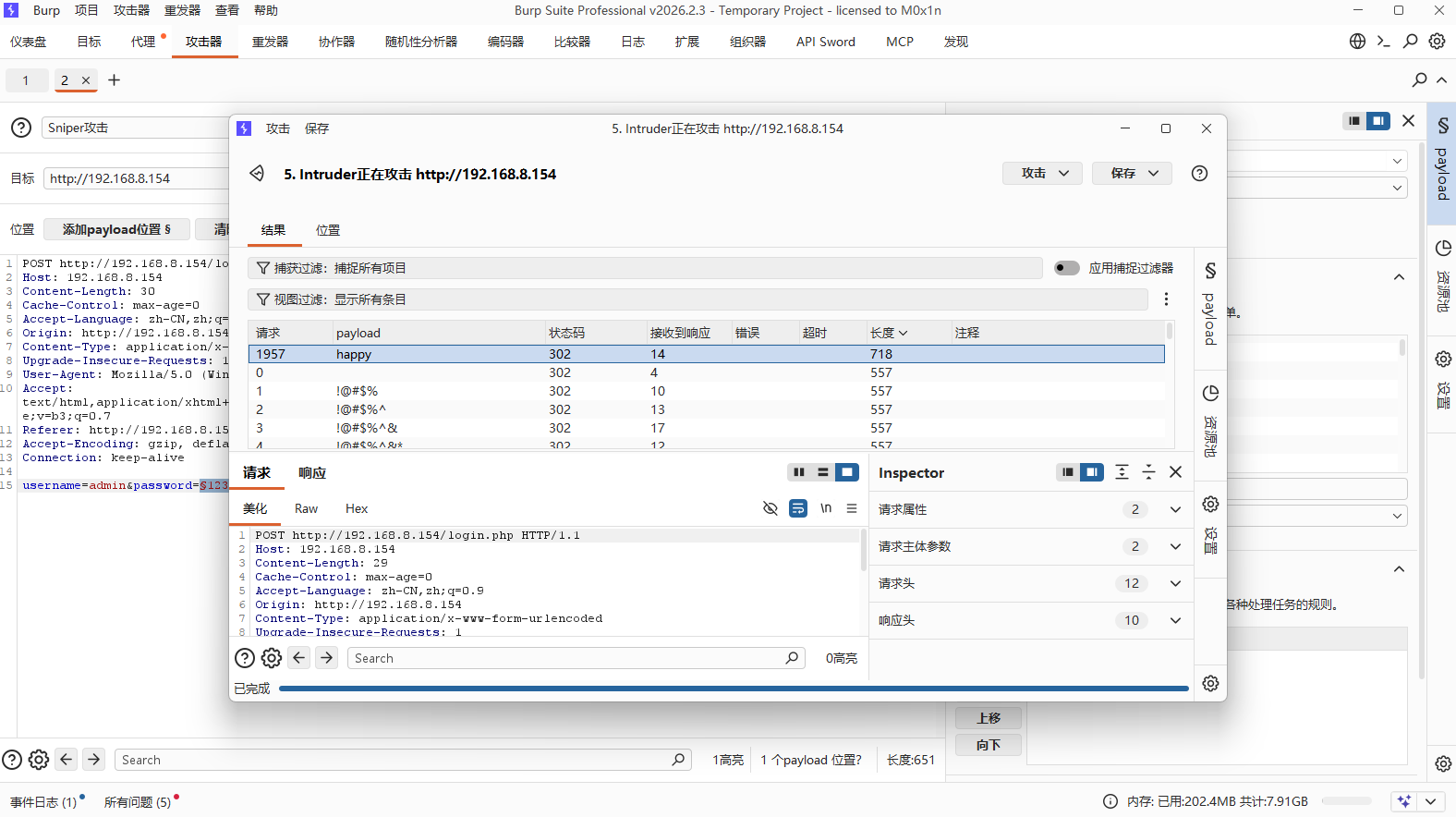Click the globe browser icon in top bar
Screen dimensions: 1456x817
pyautogui.click(x=1357, y=42)
